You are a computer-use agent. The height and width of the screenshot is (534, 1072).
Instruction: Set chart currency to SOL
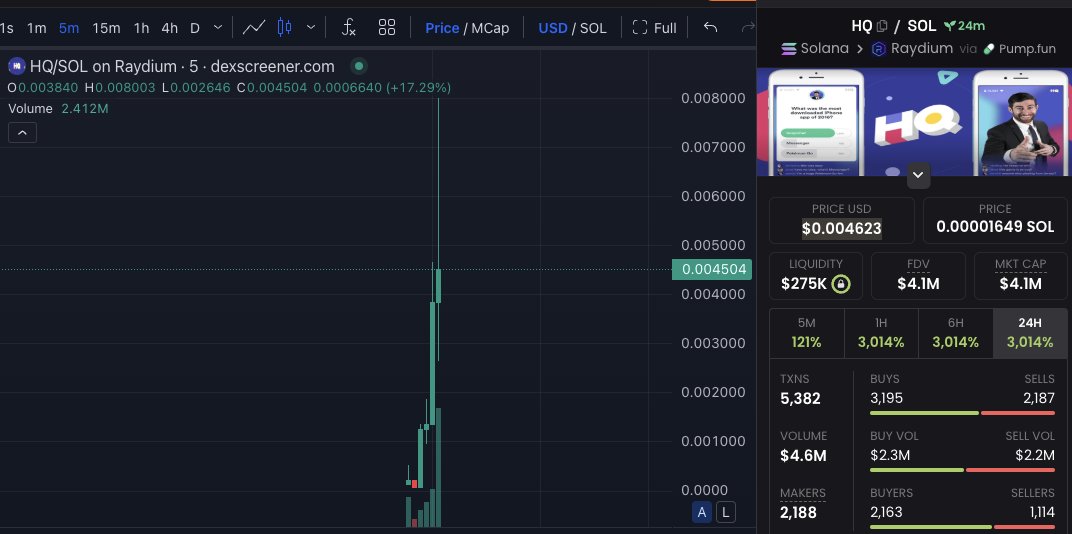[x=593, y=28]
